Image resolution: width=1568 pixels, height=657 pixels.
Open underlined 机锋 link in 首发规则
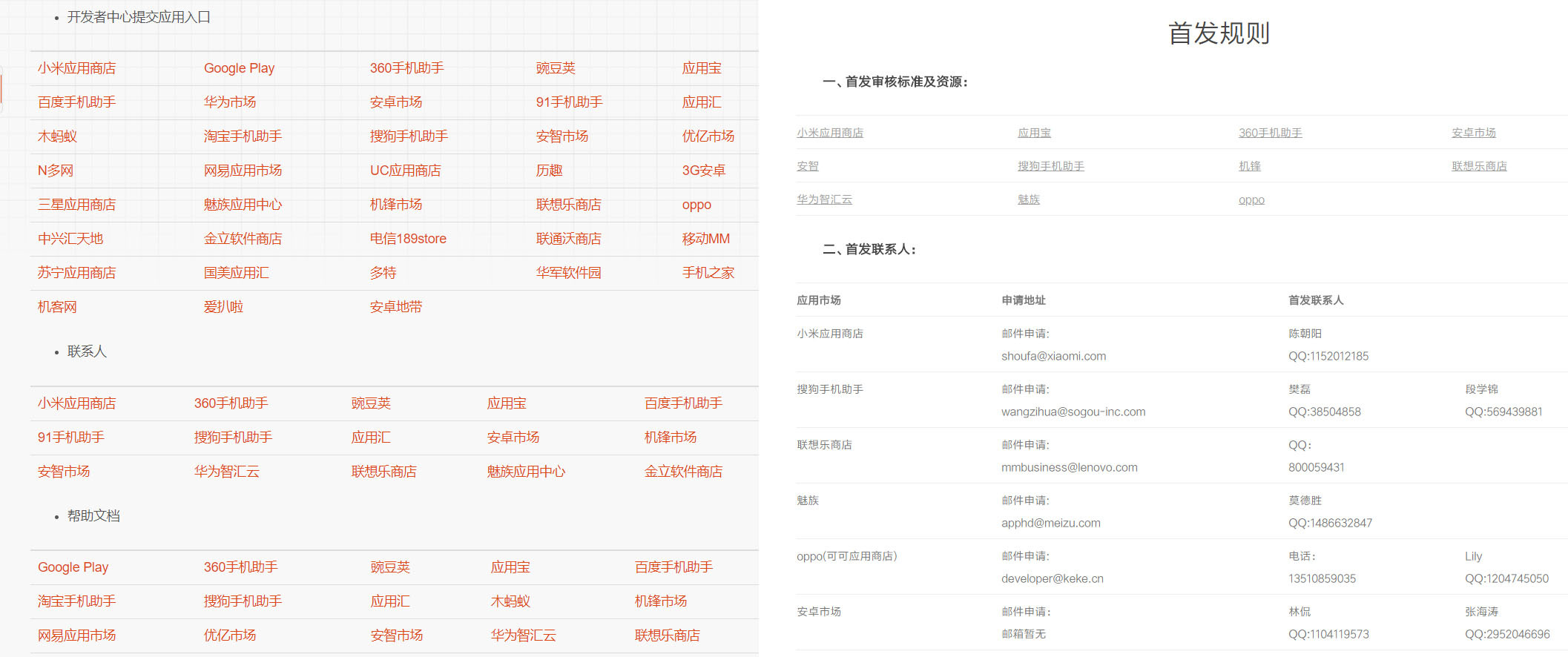[1249, 166]
